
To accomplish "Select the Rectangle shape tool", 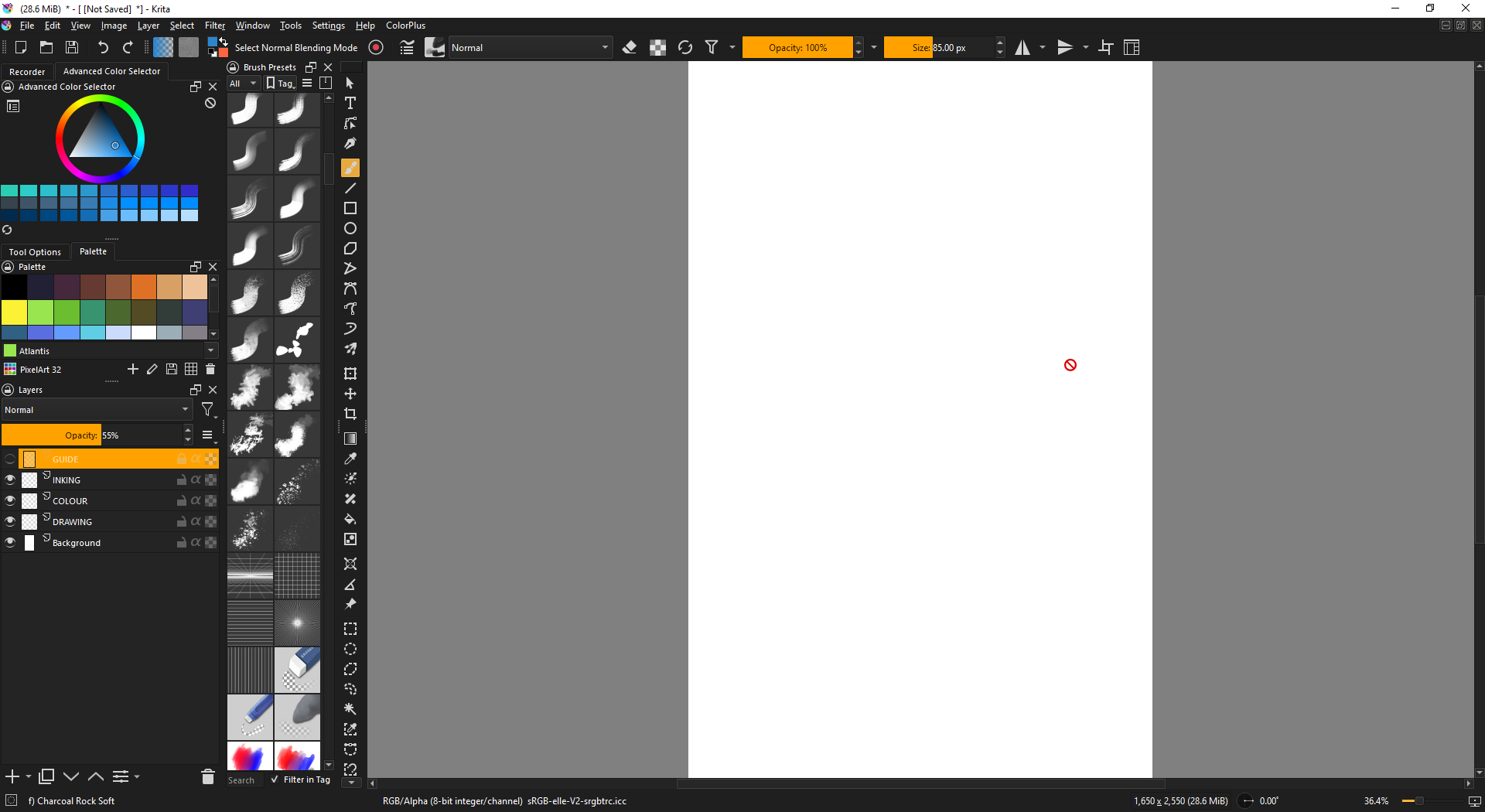I will pyautogui.click(x=350, y=208).
